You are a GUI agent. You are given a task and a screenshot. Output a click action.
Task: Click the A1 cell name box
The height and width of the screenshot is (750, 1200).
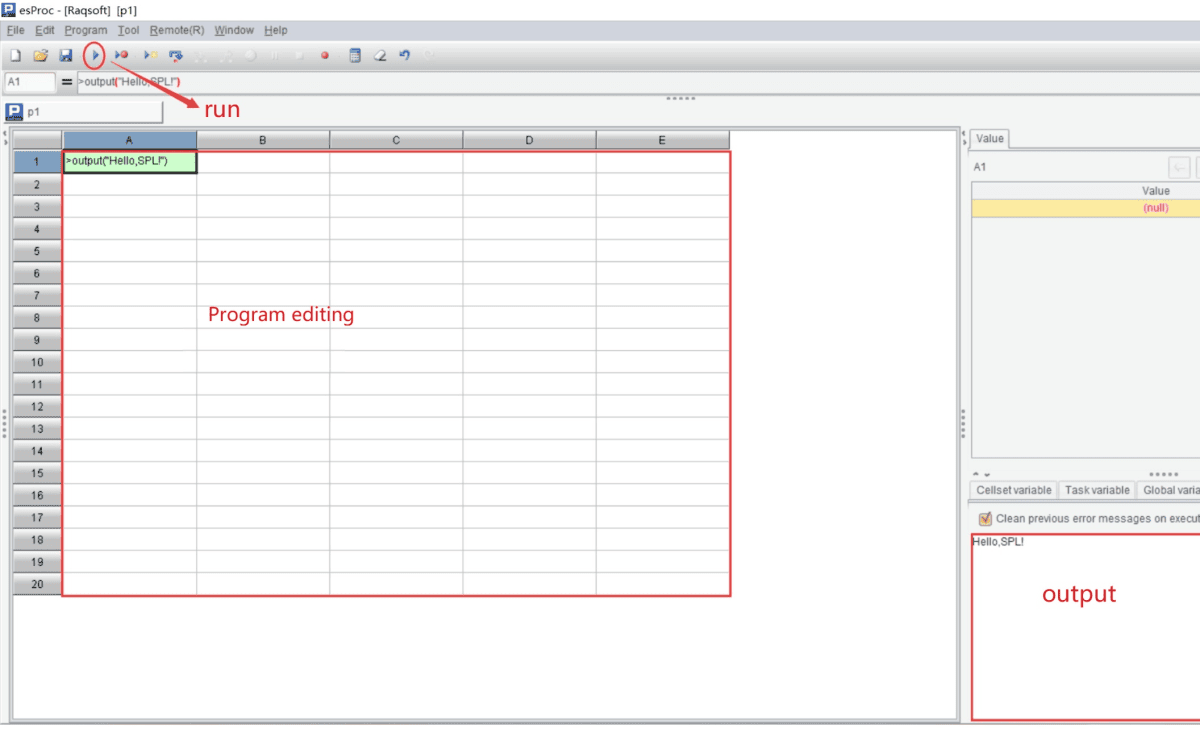[30, 82]
